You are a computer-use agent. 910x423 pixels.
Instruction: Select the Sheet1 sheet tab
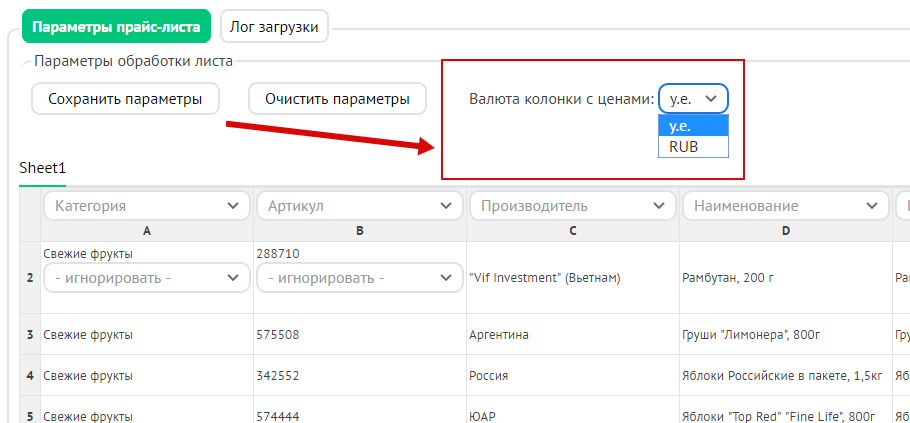[x=42, y=169]
